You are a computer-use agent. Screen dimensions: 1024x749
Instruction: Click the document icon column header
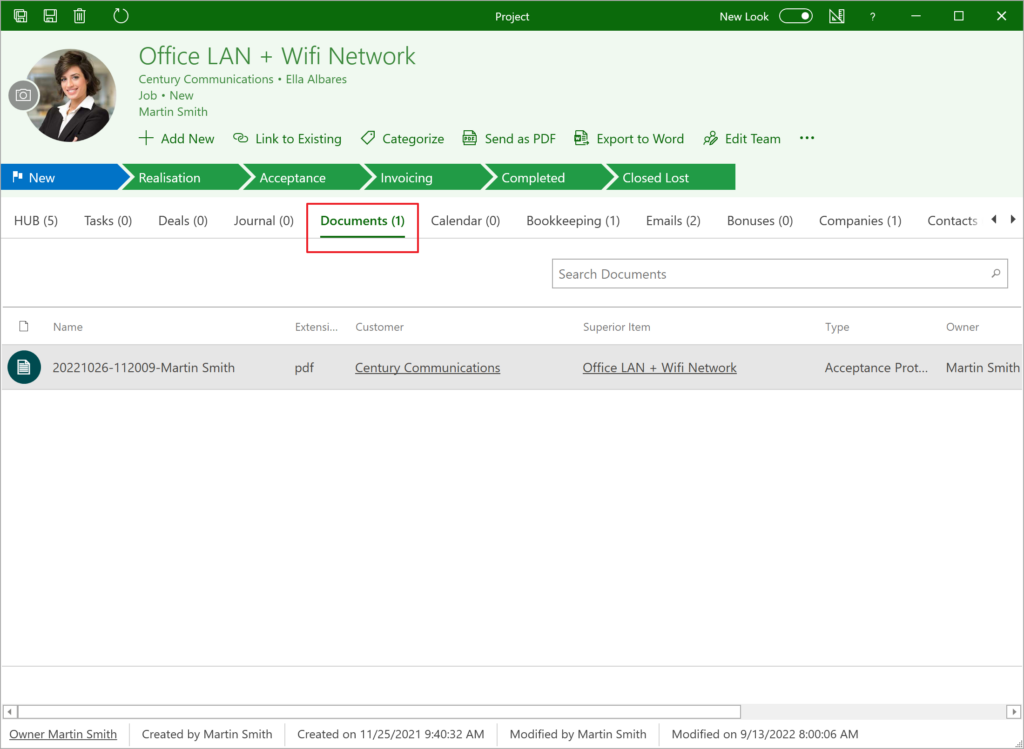pos(24,327)
